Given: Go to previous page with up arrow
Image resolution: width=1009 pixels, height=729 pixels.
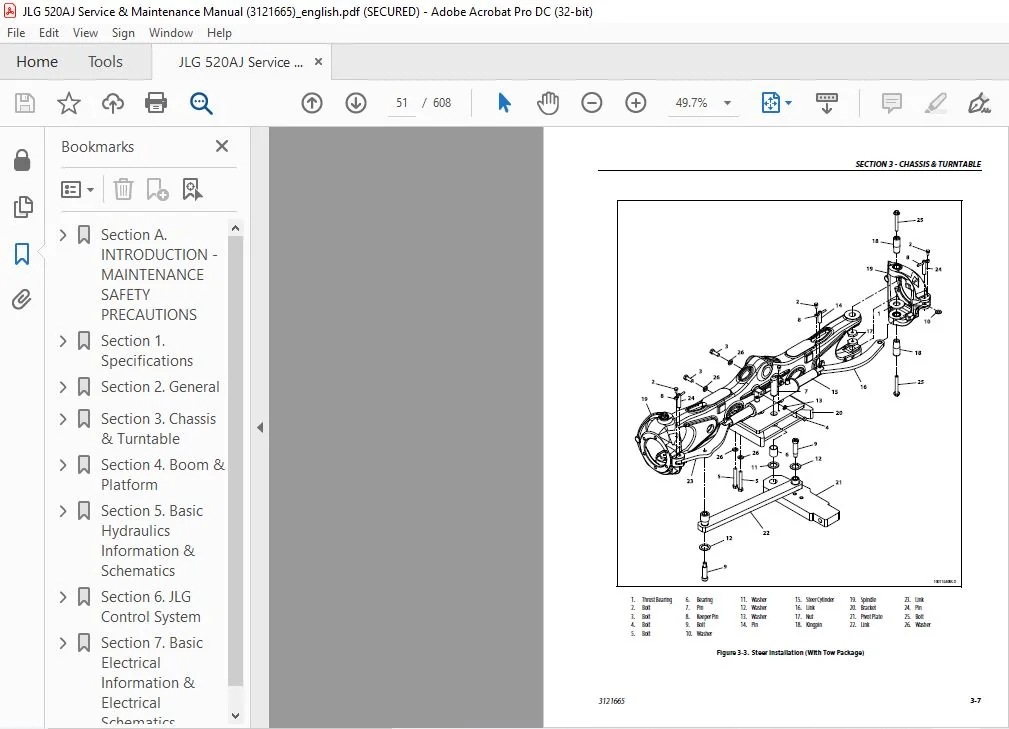Looking at the screenshot, I should (x=312, y=103).
